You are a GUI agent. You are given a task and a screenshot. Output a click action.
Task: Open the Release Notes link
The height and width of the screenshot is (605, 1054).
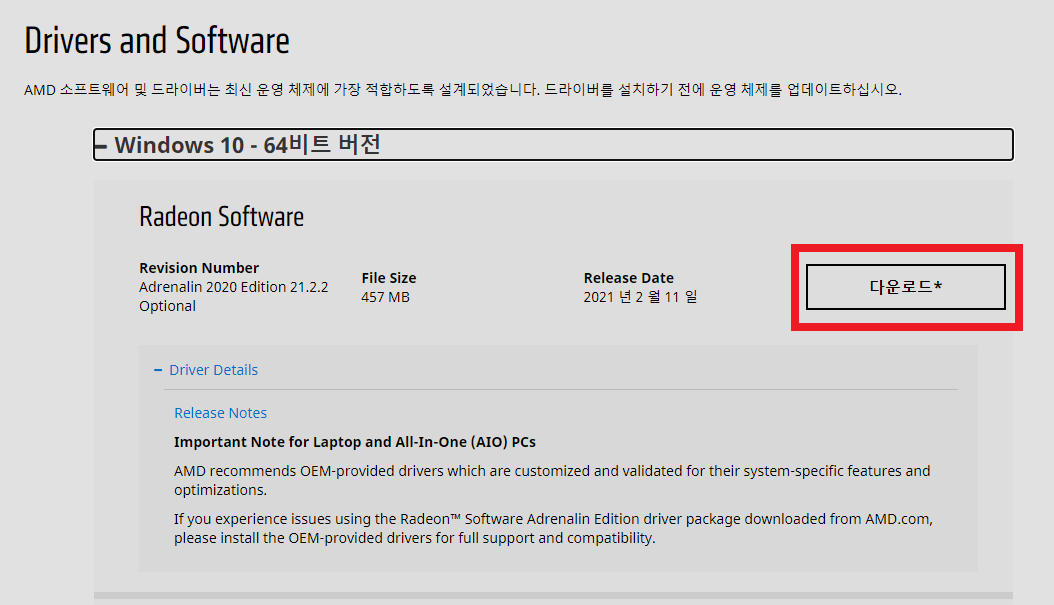[220, 413]
